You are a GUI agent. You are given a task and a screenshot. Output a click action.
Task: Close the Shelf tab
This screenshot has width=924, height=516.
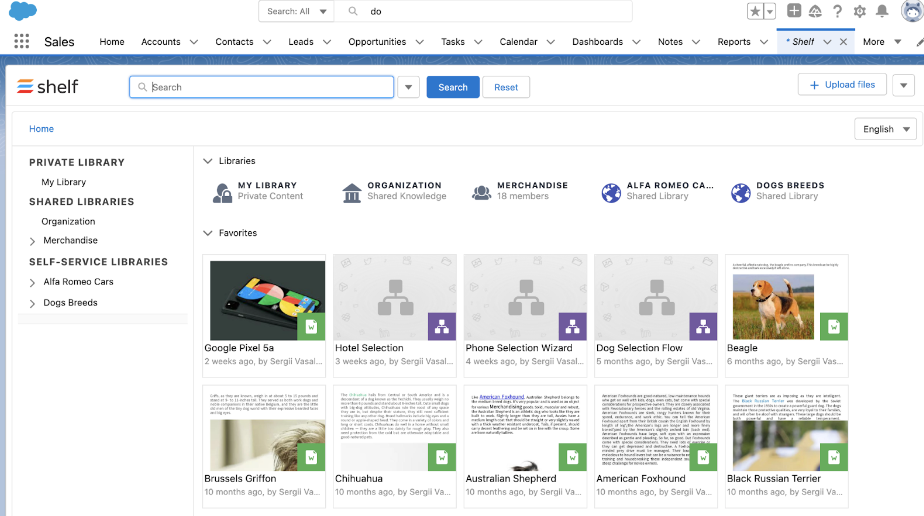pos(843,42)
